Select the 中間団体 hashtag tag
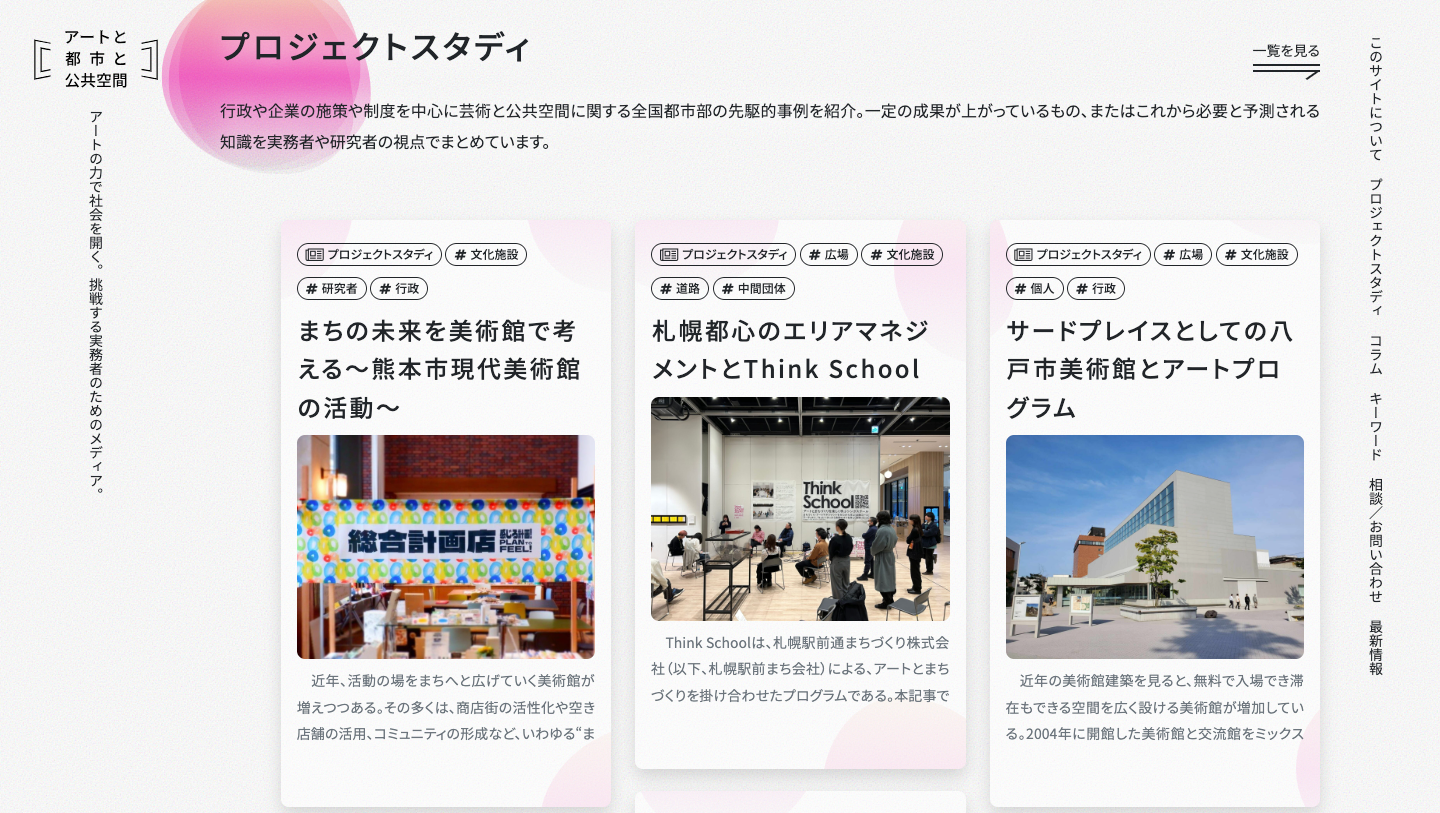The width and height of the screenshot is (1440, 813). point(754,289)
